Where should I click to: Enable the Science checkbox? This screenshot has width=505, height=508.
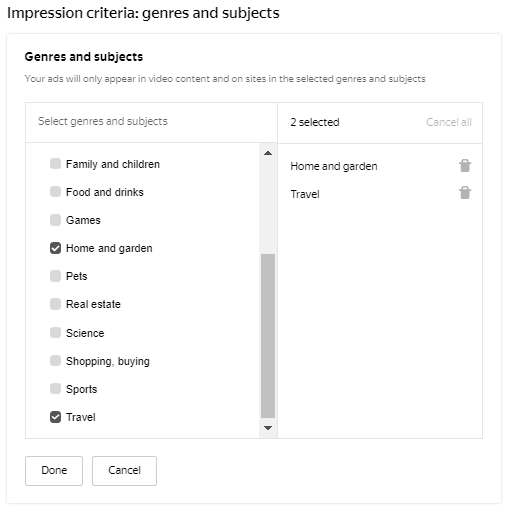point(55,332)
